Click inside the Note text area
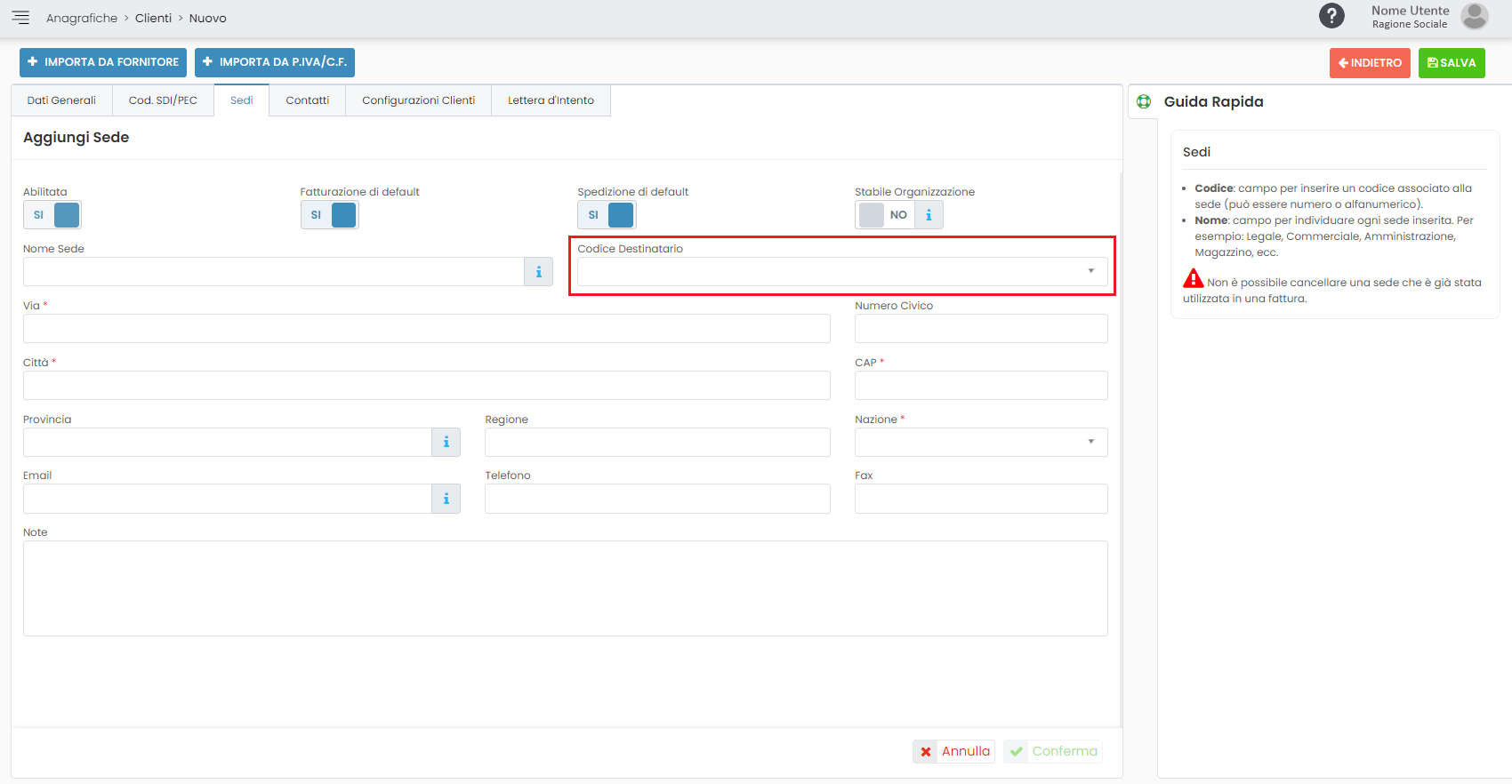Screen dimensions: 1512x784 (566, 588)
